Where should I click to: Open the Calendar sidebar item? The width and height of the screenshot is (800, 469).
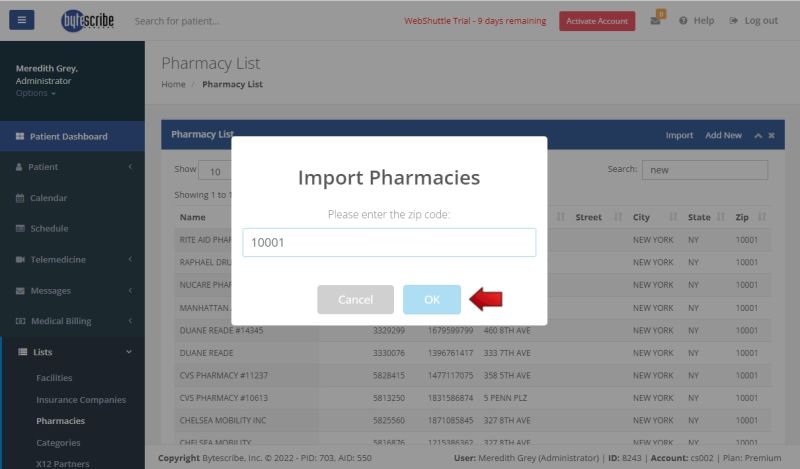click(x=49, y=198)
